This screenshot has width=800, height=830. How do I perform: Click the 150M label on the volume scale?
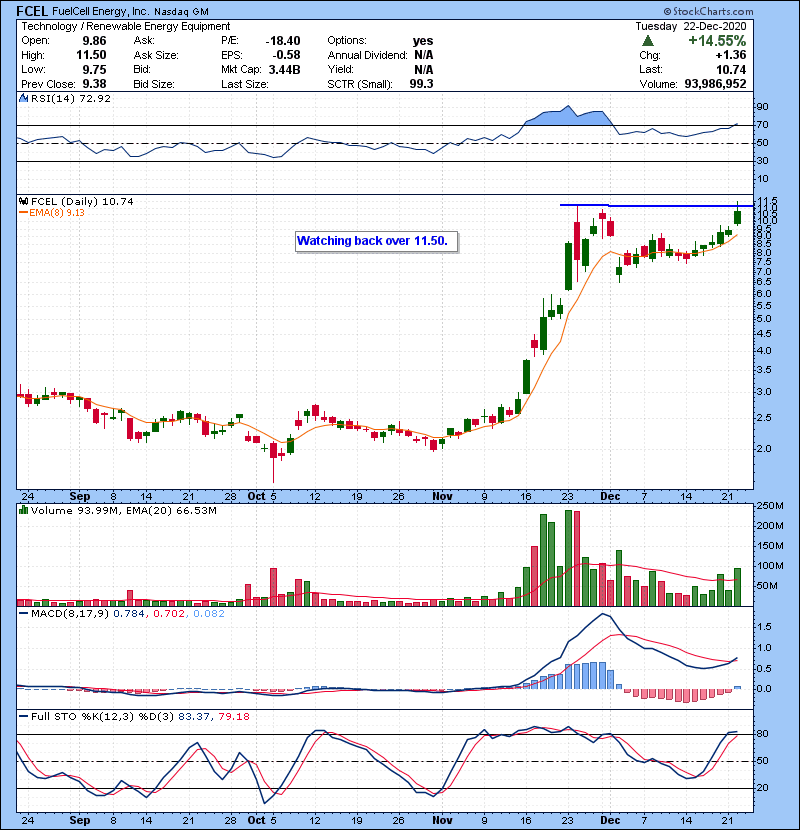coord(770,546)
